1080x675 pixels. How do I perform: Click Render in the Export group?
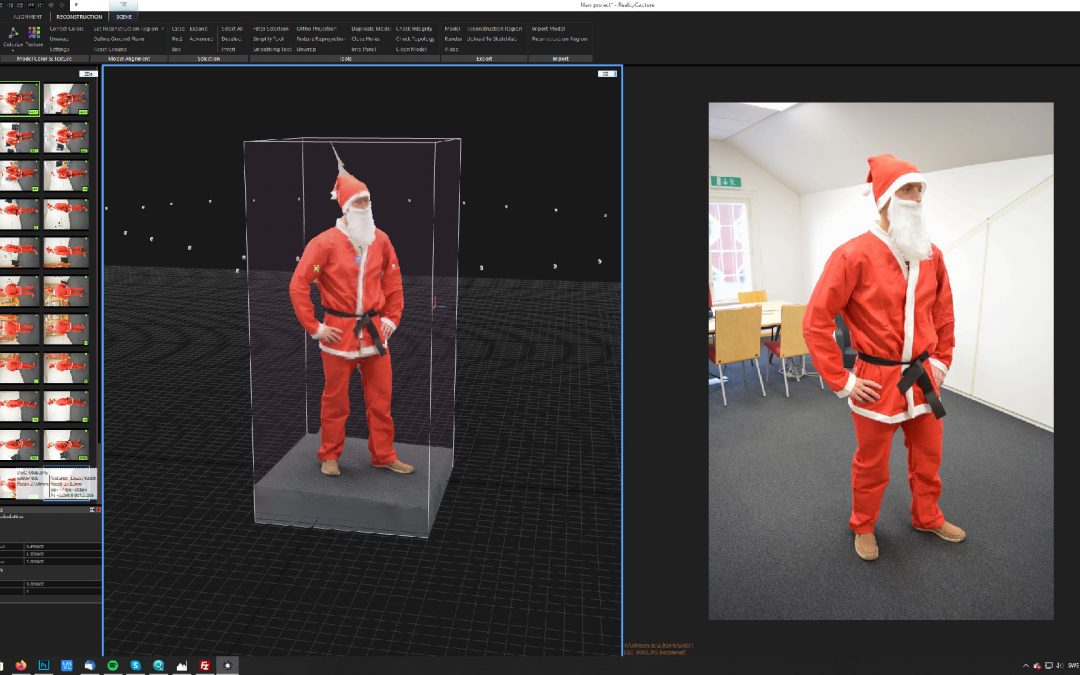[453, 39]
